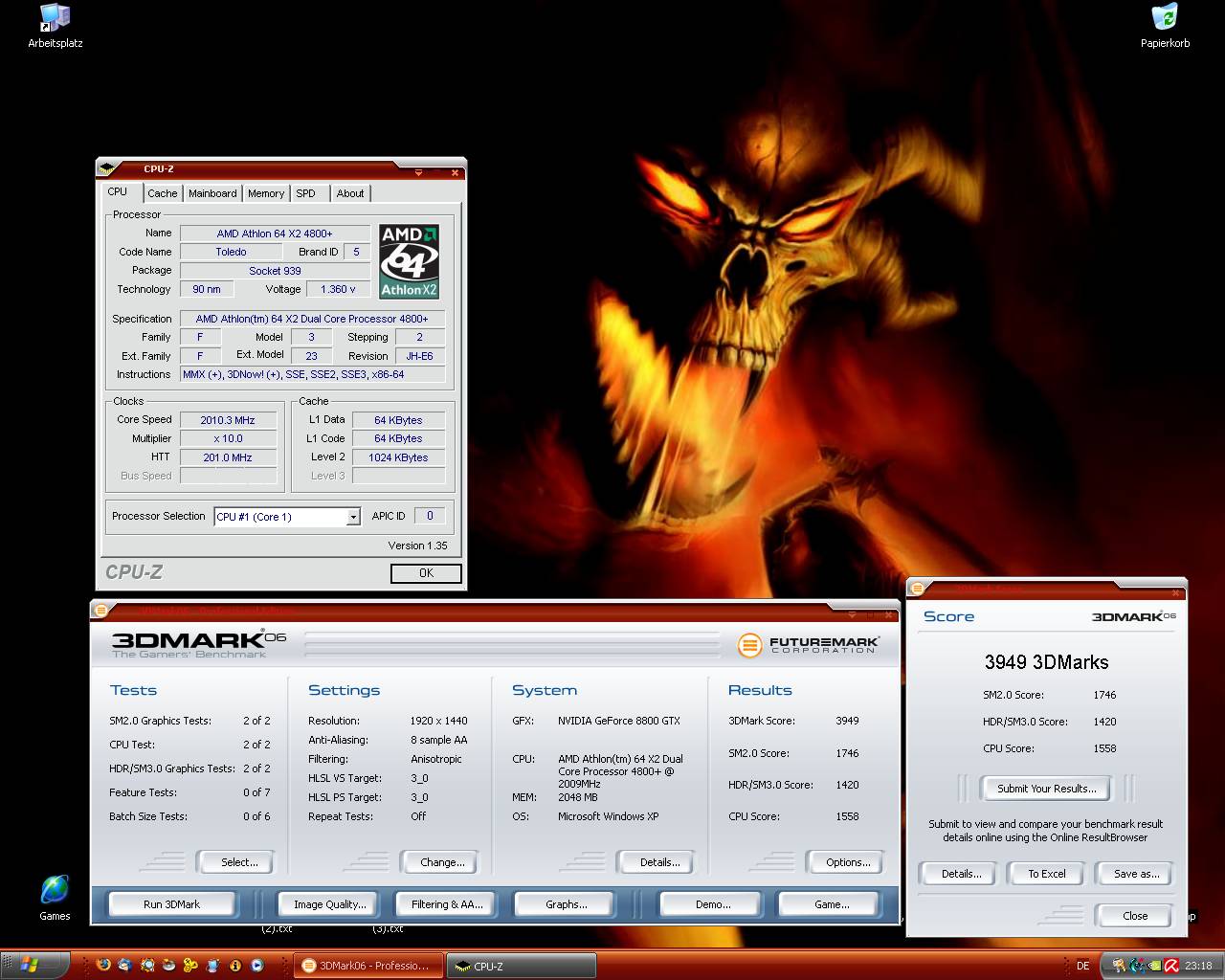Switch to 3DMark06 taskbar button
The height and width of the screenshot is (980, 1225).
pos(369,966)
